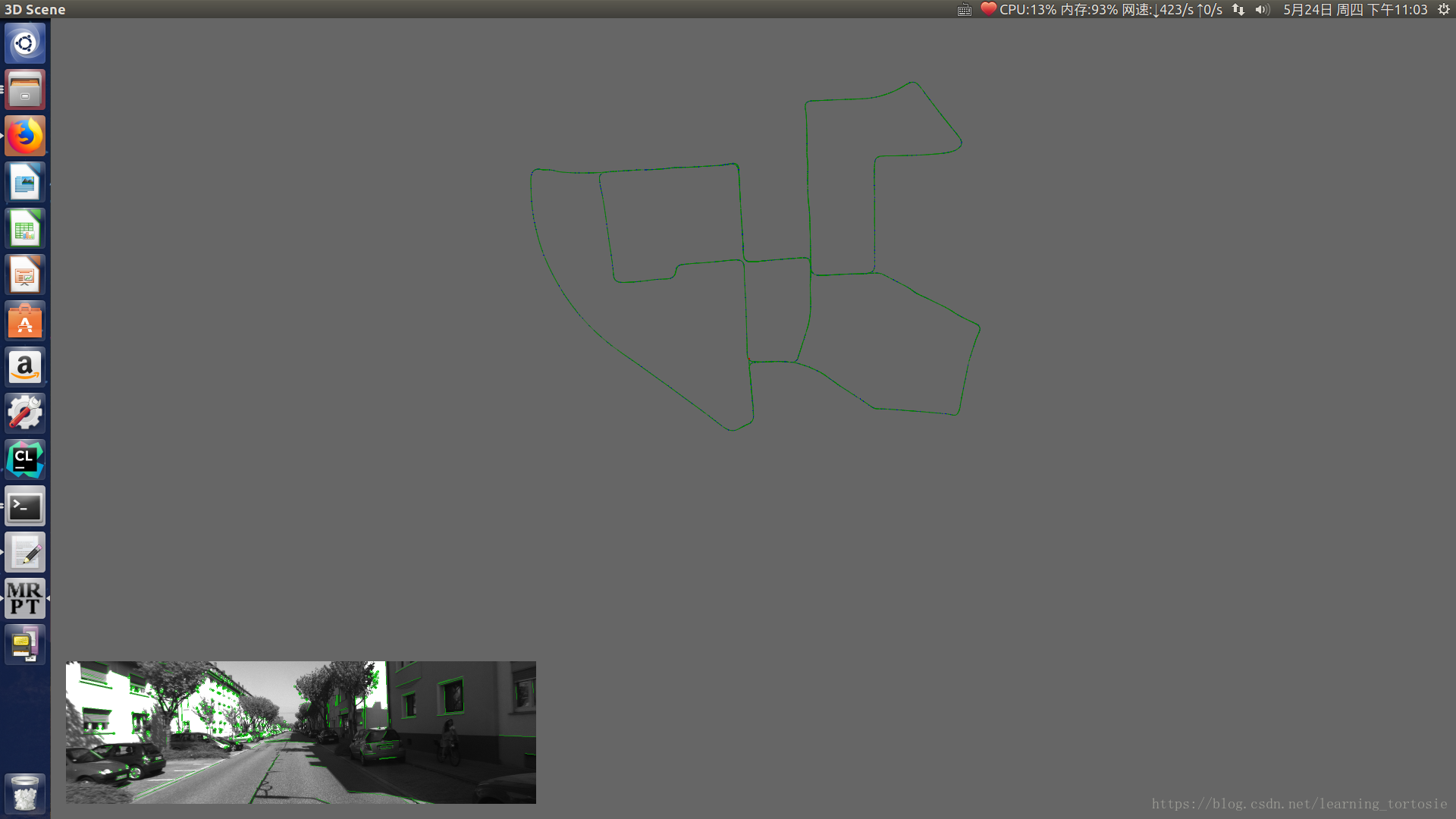Viewport: 1456px width, 819px height.
Task: Open Ubuntu Software center icon
Action: click(x=25, y=321)
